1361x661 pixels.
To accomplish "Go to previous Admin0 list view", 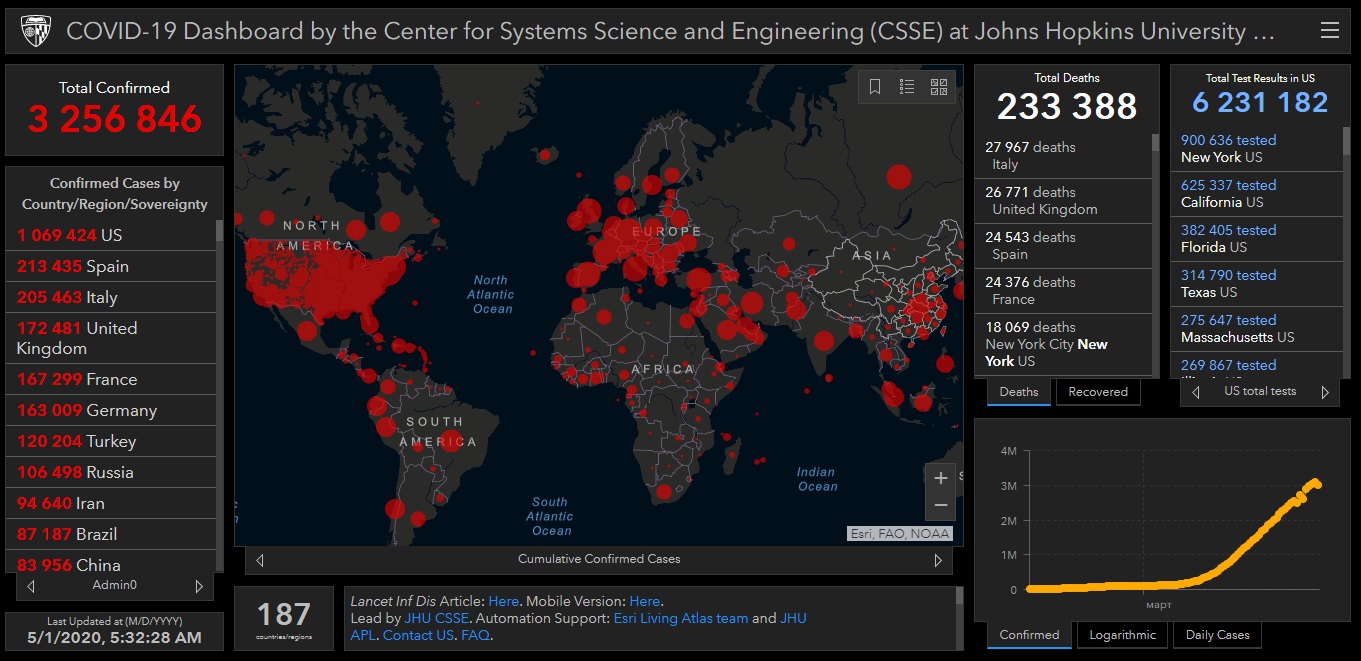I will pyautogui.click(x=31, y=586).
